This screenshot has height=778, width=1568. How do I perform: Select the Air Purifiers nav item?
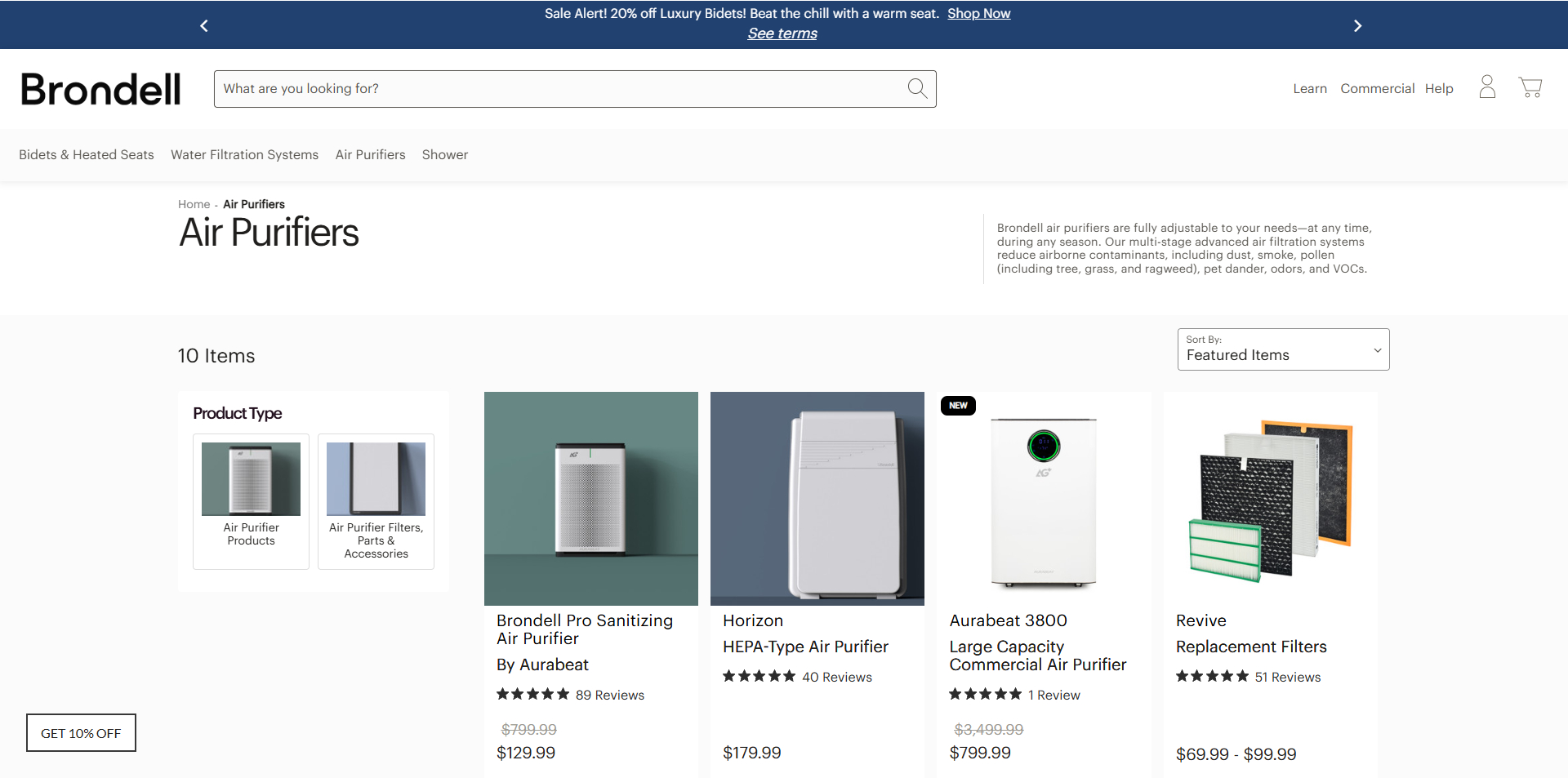point(370,155)
